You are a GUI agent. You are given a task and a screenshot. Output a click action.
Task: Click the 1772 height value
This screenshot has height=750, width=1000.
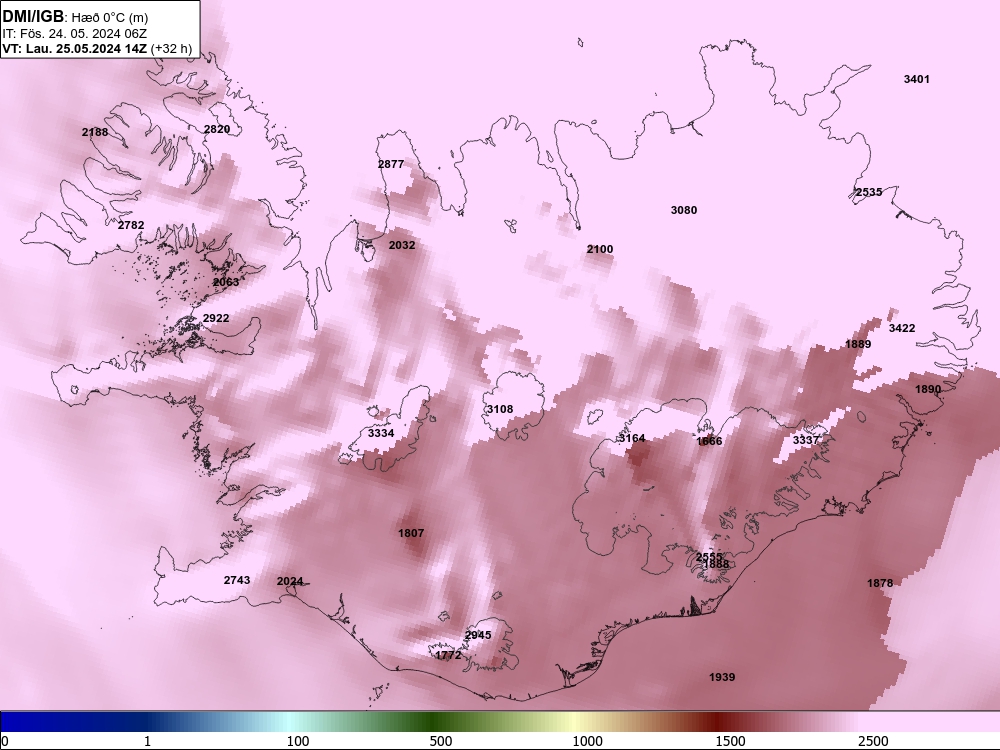coord(448,655)
